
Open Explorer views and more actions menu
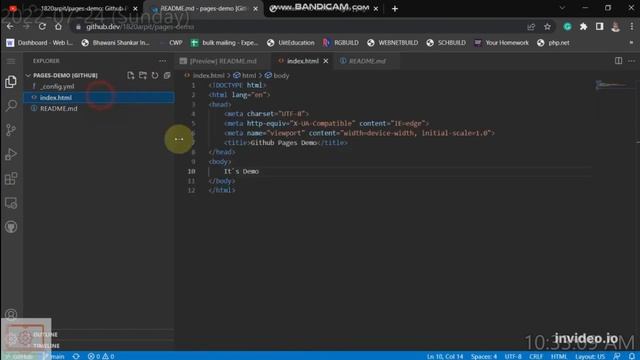(162, 61)
